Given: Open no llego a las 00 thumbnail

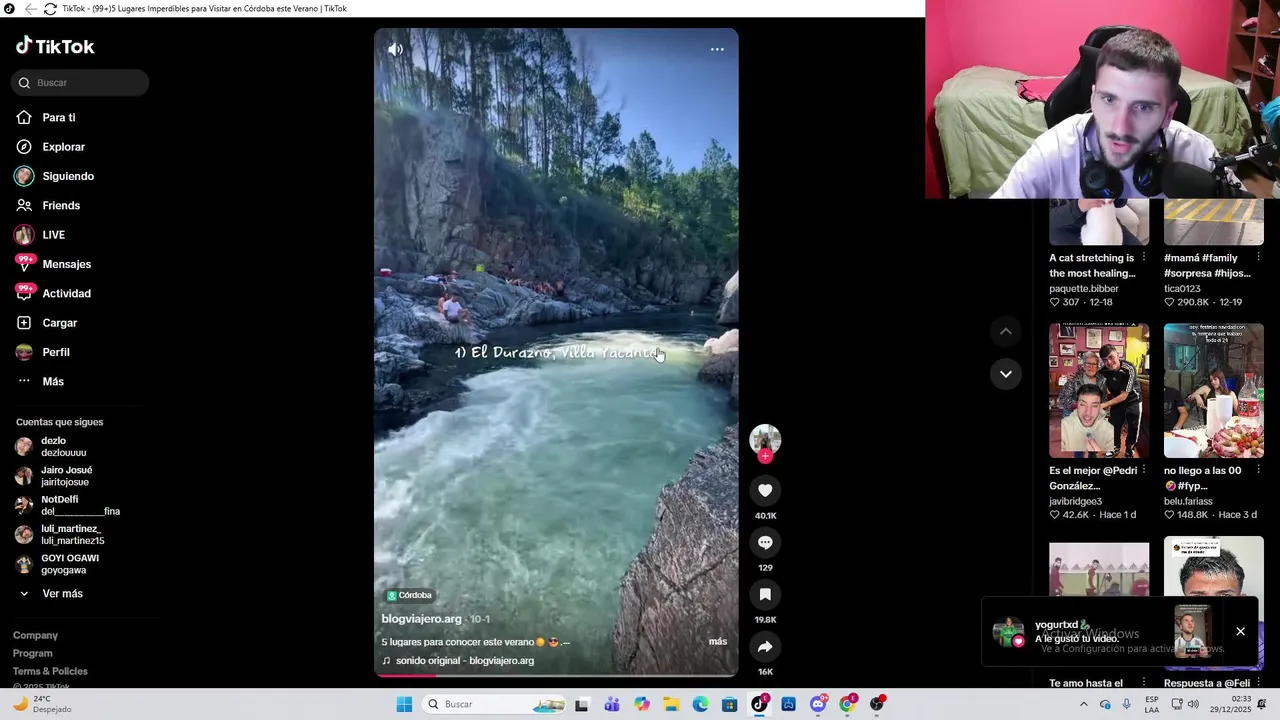Looking at the screenshot, I should point(1214,390).
